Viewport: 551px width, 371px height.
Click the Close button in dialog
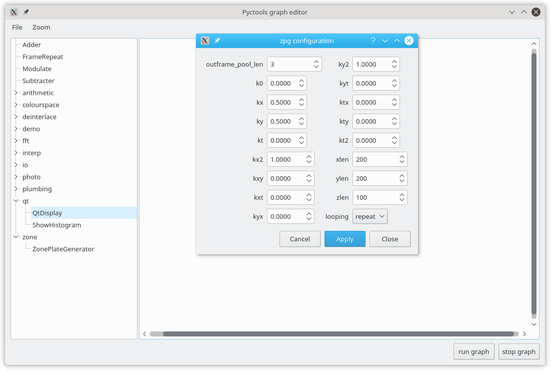(390, 239)
